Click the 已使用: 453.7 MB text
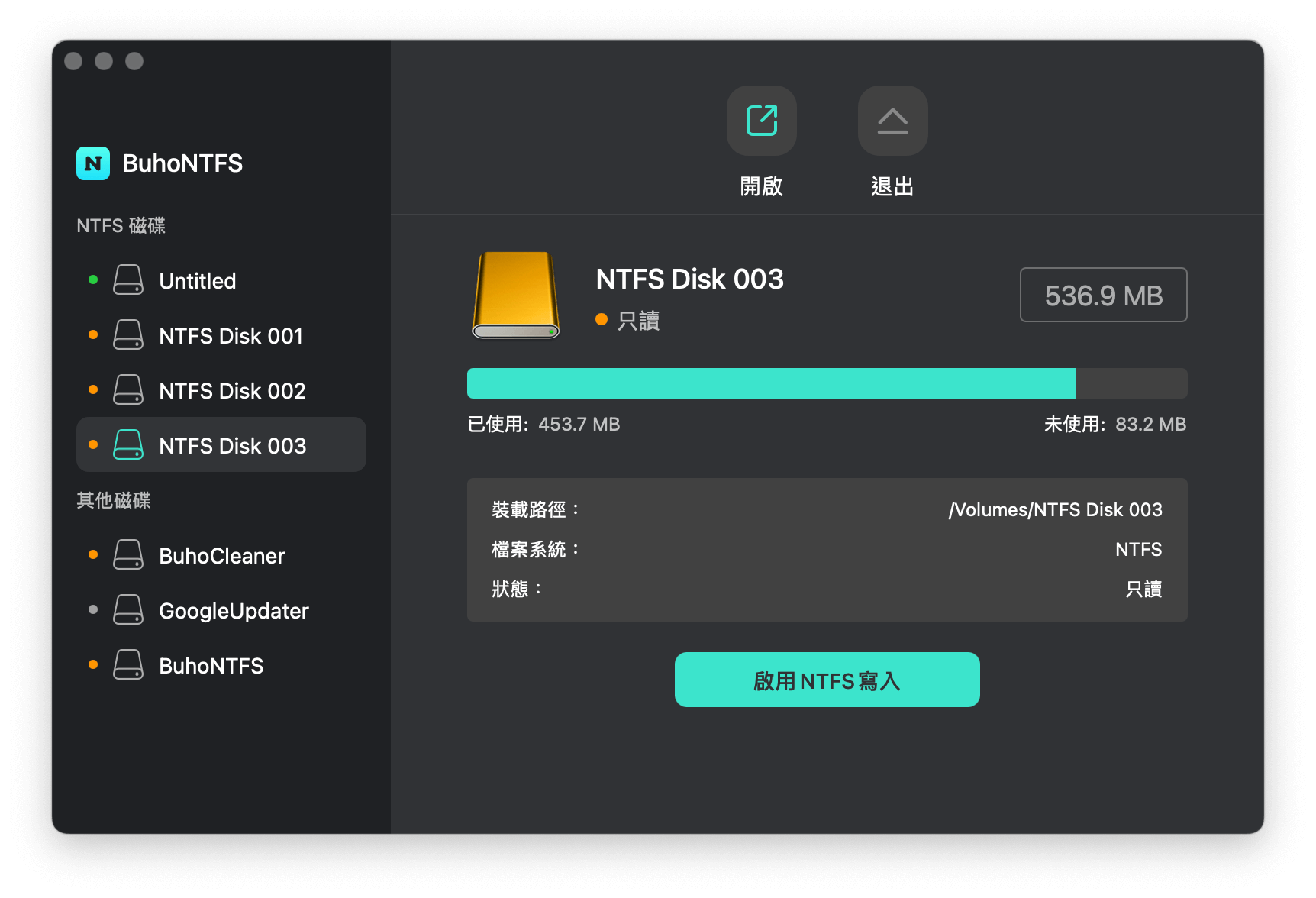Image resolution: width=1316 pixels, height=898 pixels. (x=543, y=425)
